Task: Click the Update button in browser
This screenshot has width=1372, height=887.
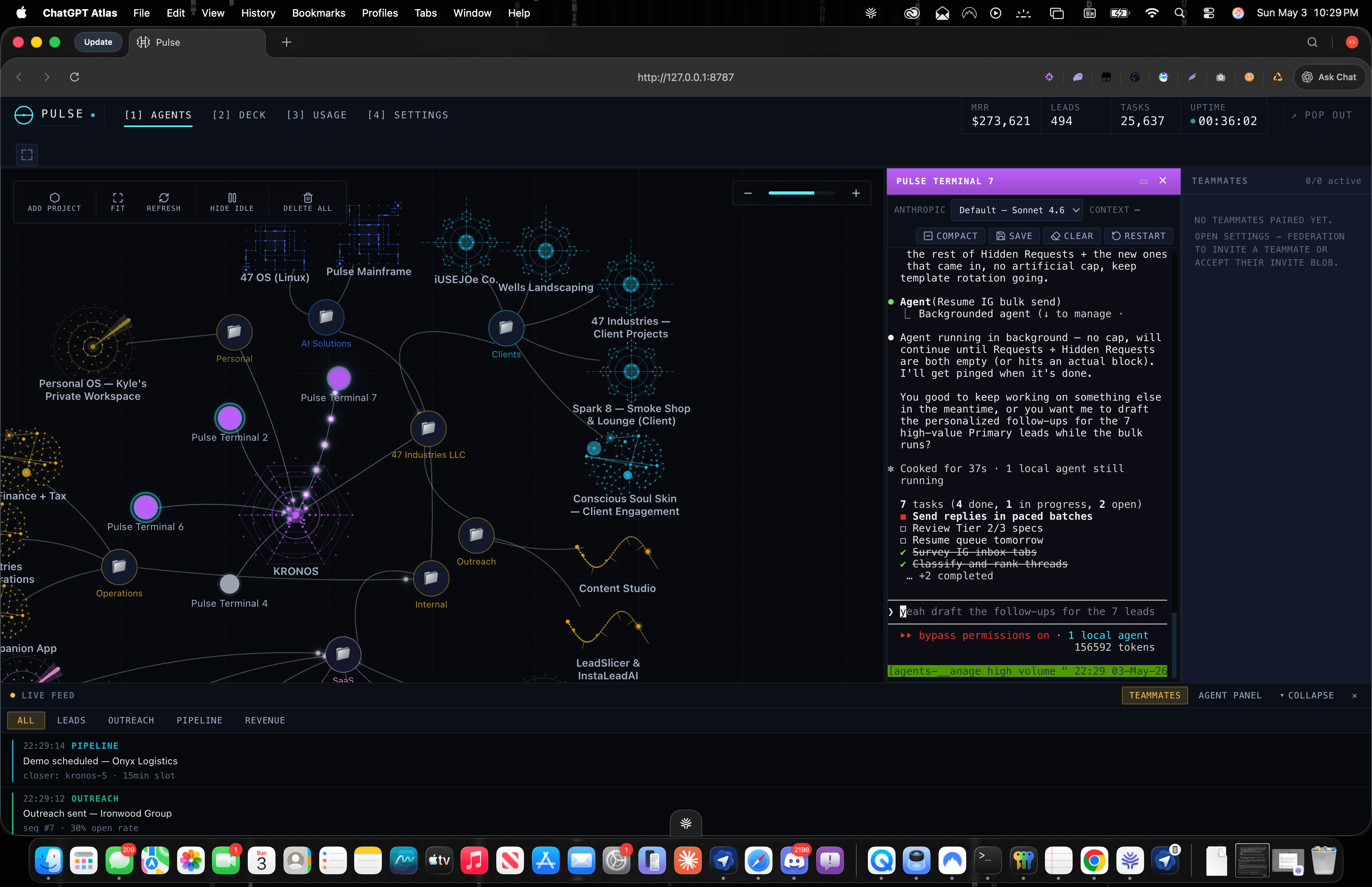Action: pos(98,42)
